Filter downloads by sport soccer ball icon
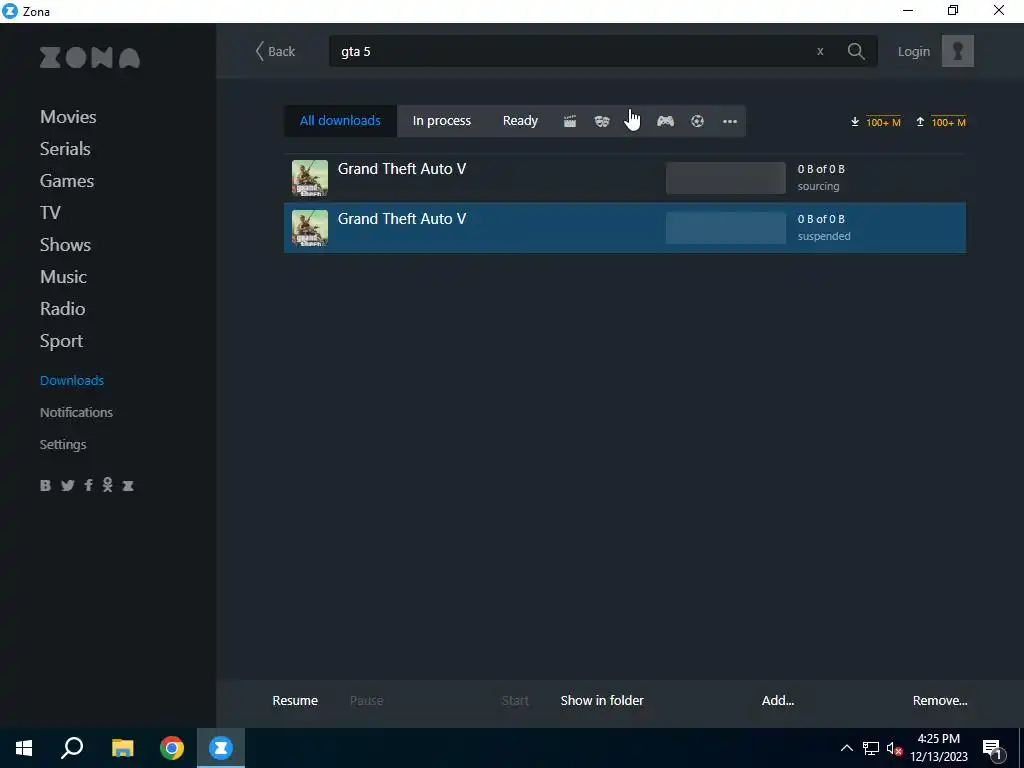The image size is (1024, 768). pyautogui.click(x=697, y=121)
